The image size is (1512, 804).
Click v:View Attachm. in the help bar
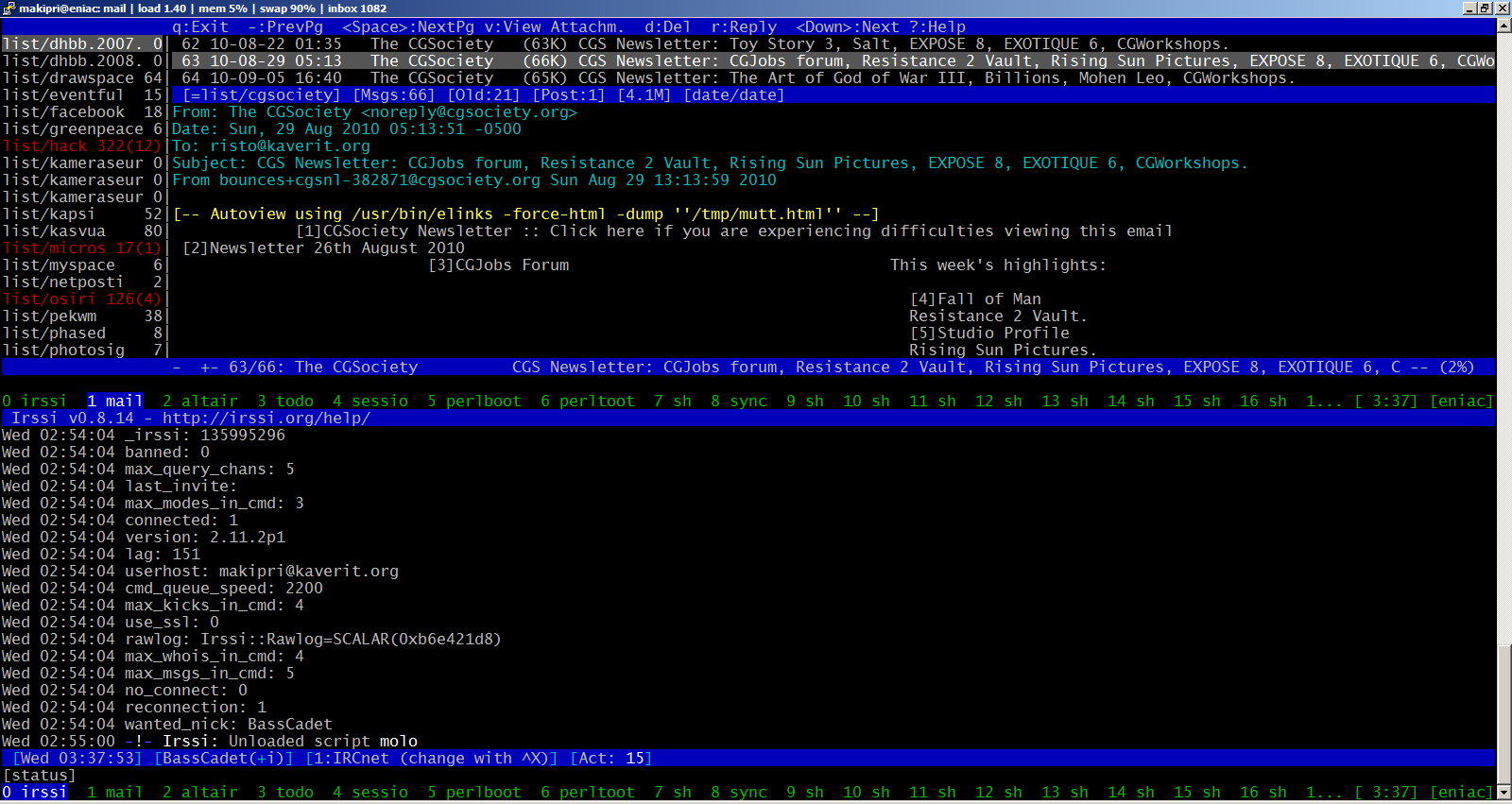click(x=555, y=26)
